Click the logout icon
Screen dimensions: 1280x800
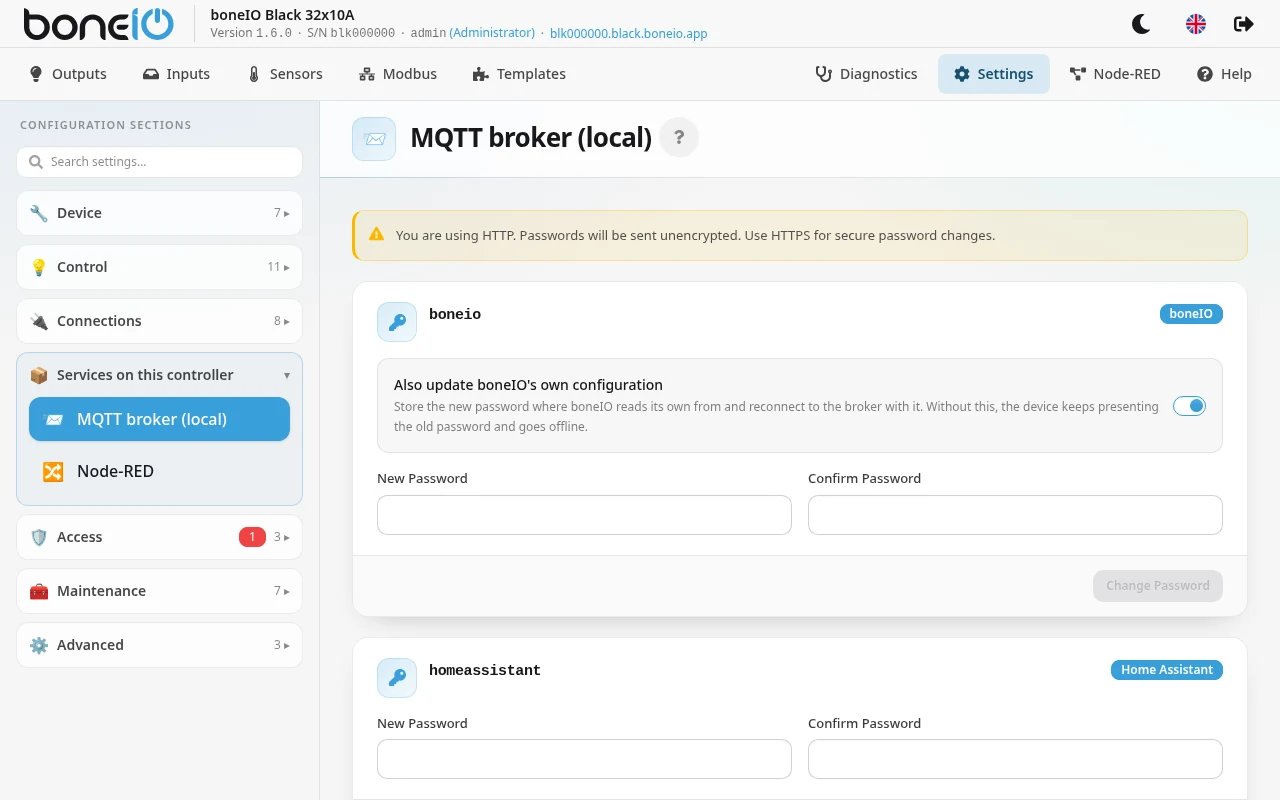pos(1244,24)
